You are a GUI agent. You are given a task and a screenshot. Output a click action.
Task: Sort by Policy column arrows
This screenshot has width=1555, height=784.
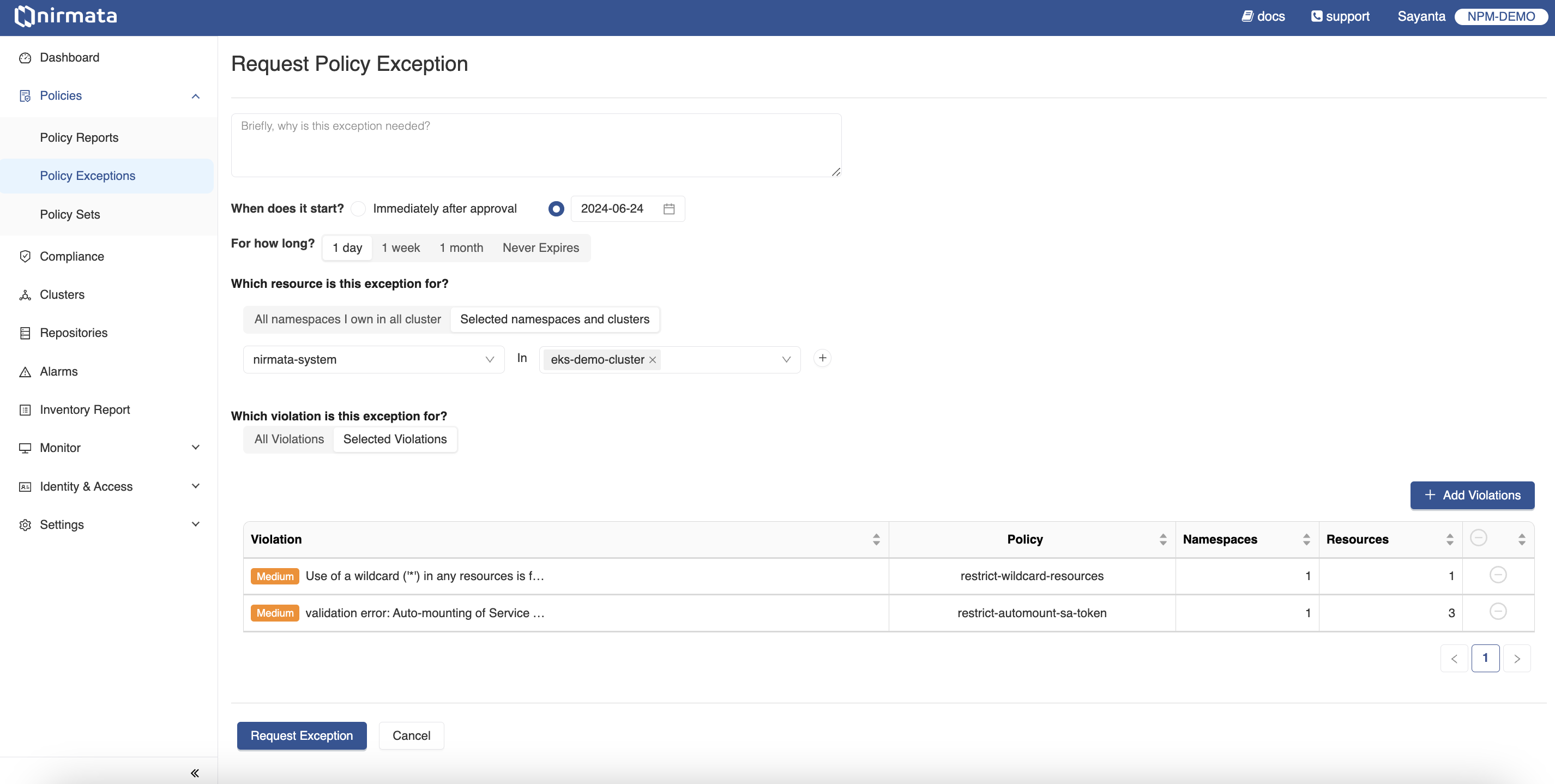coord(1162,540)
